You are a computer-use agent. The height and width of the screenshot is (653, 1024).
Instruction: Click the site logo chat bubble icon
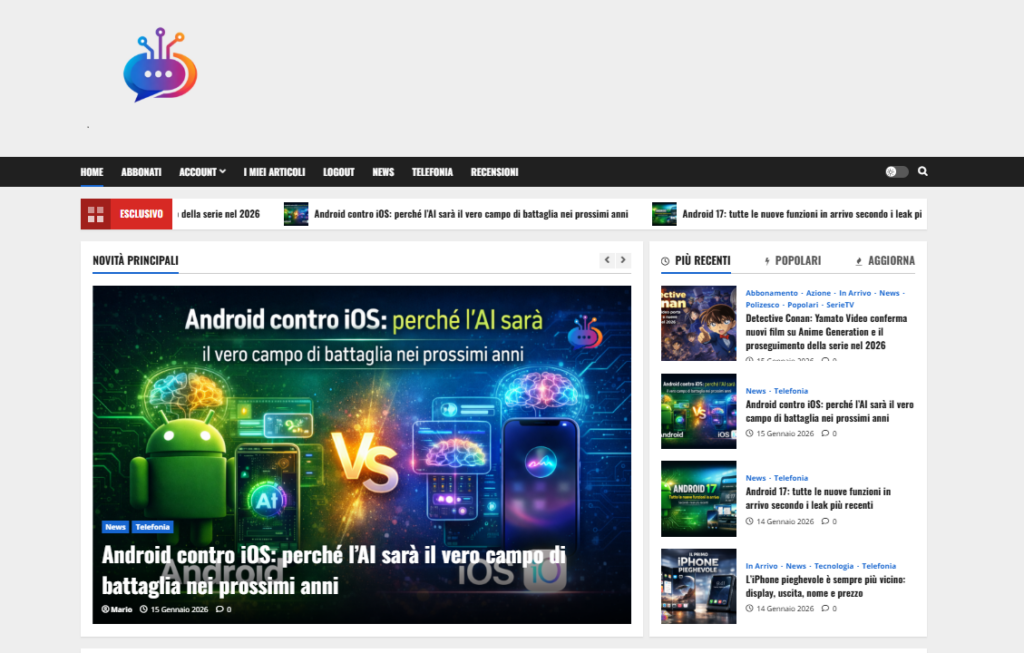[159, 66]
